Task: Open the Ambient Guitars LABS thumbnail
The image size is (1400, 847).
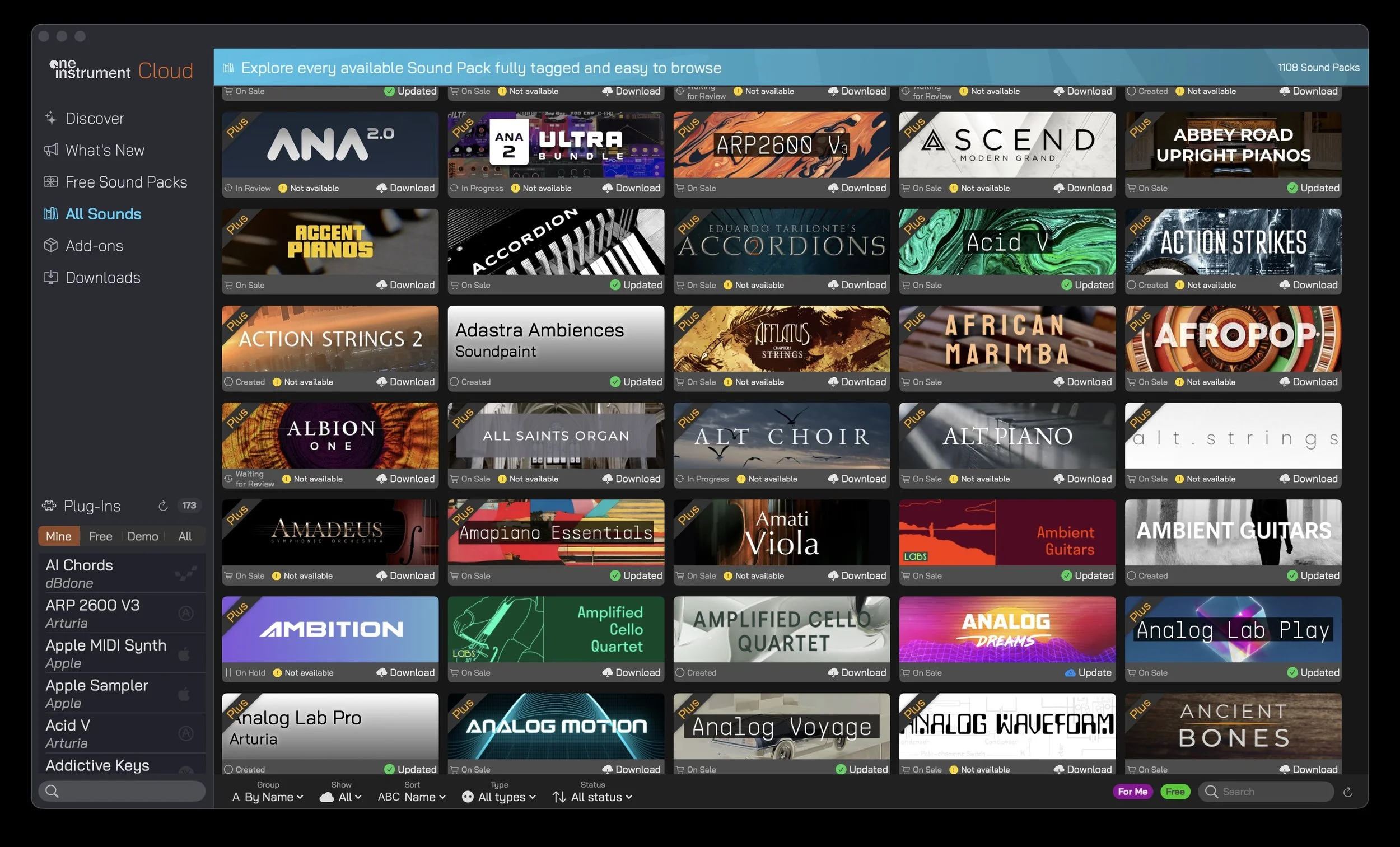Action: coord(1007,532)
